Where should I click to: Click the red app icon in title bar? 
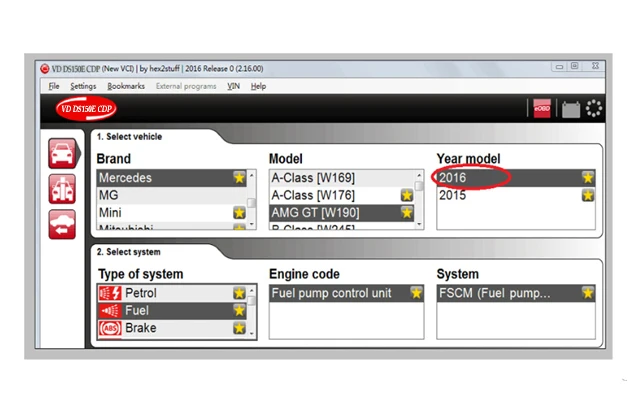click(x=44, y=69)
